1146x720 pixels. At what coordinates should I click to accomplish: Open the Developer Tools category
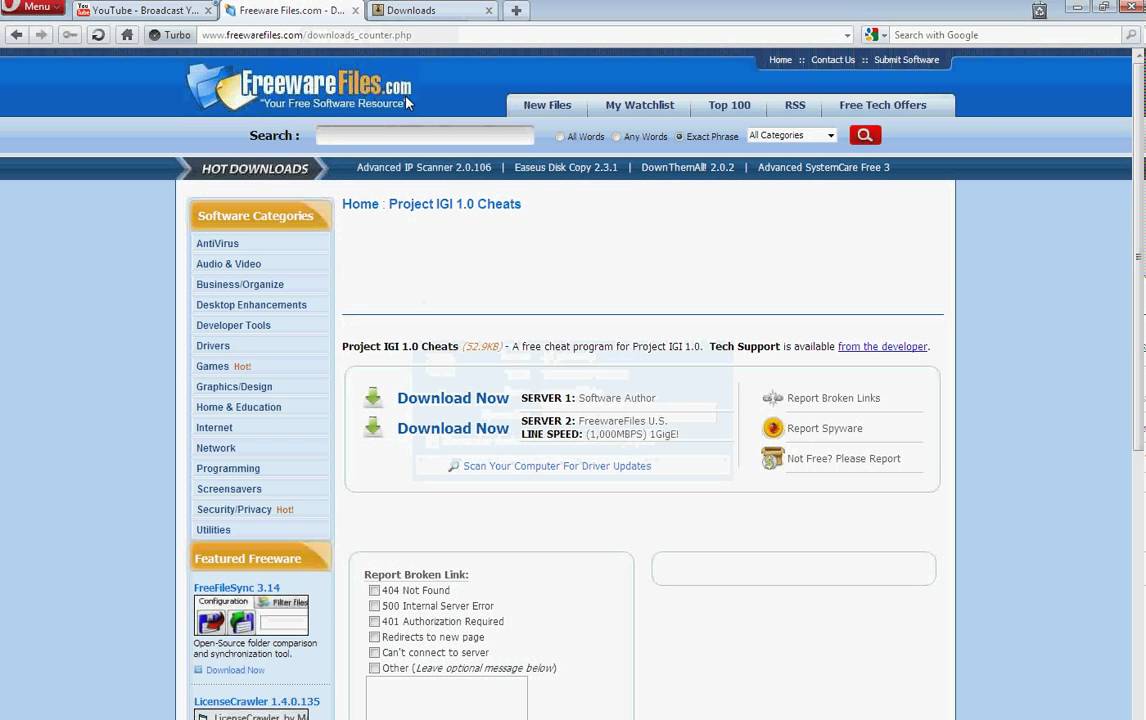point(233,325)
